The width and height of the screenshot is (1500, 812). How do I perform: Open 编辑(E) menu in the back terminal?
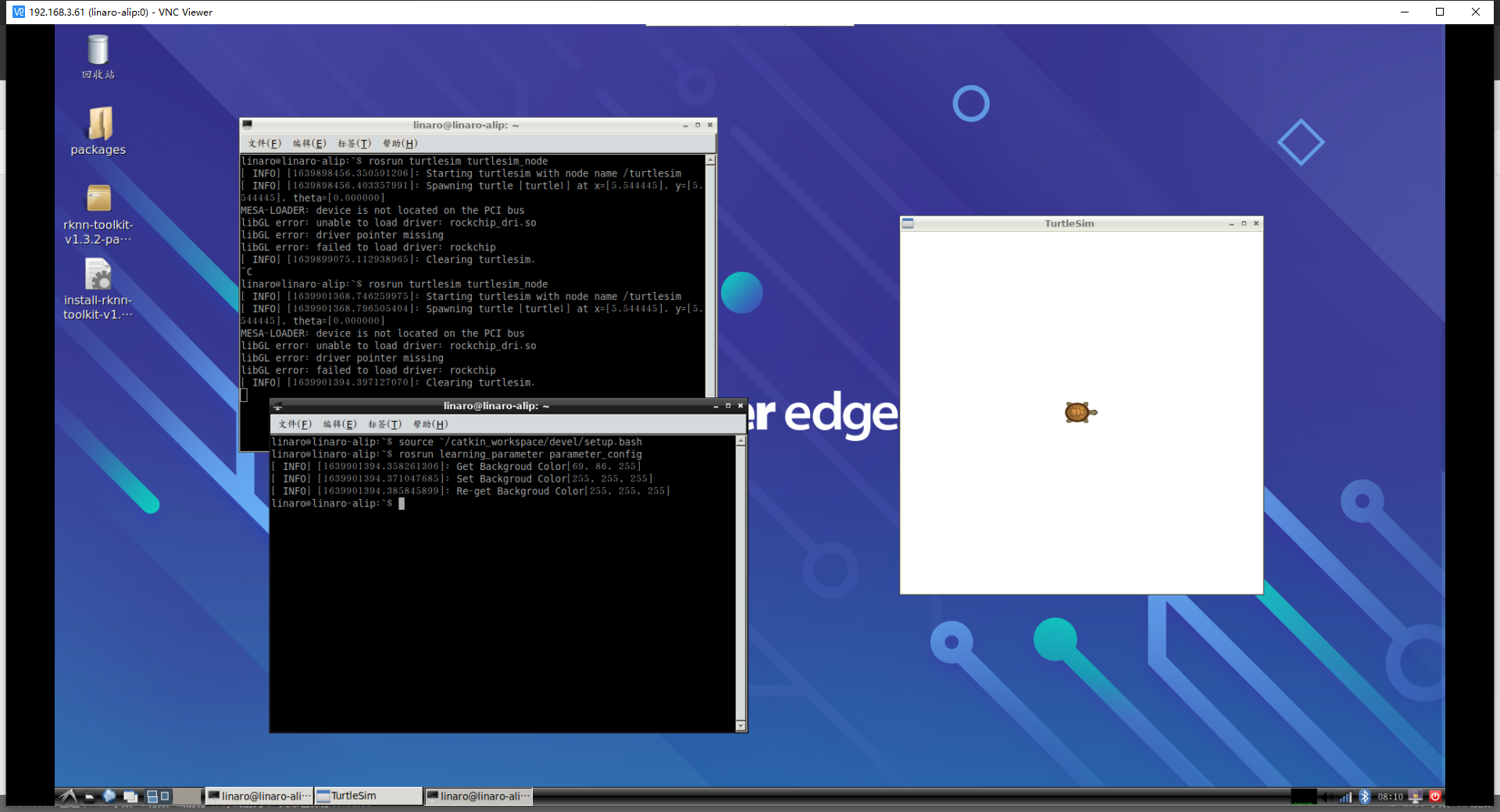(x=309, y=144)
